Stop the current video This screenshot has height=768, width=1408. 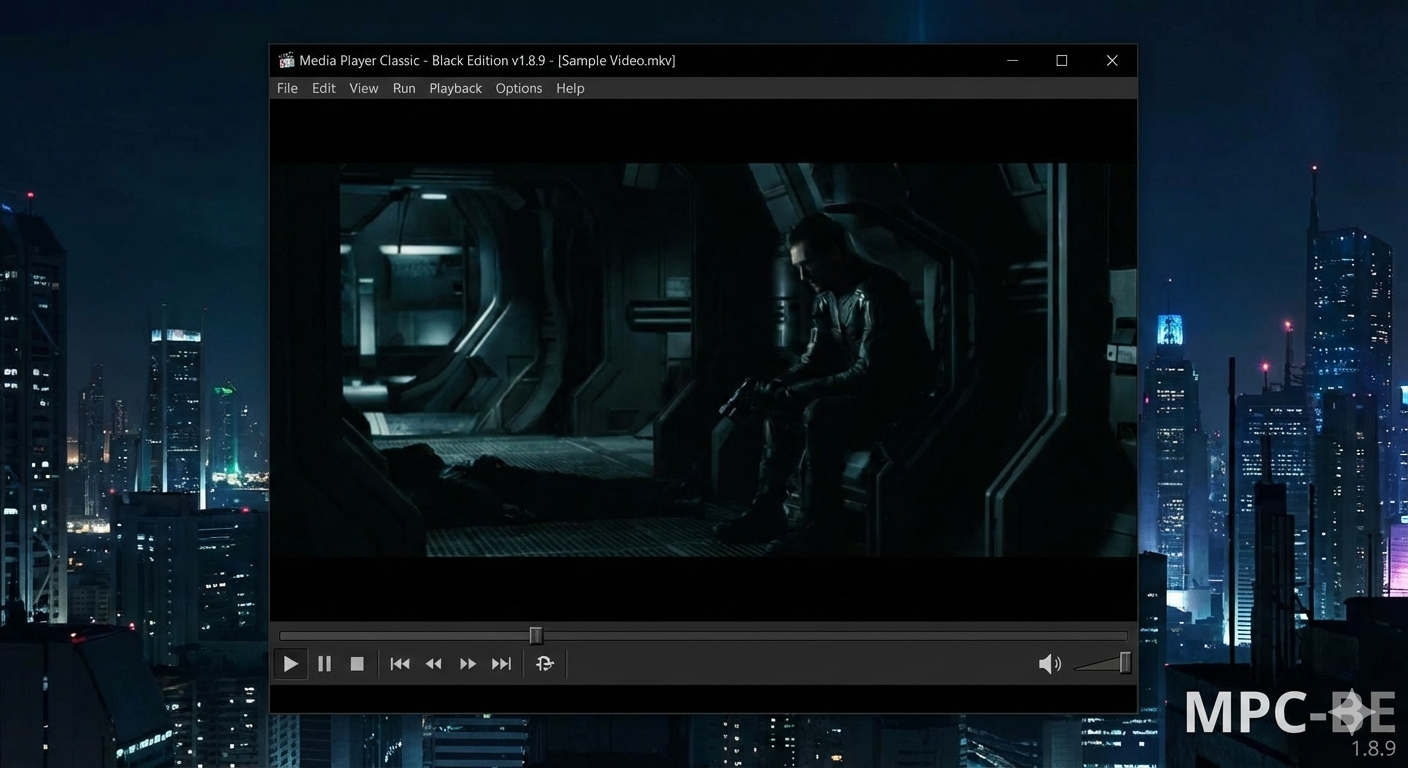(357, 663)
